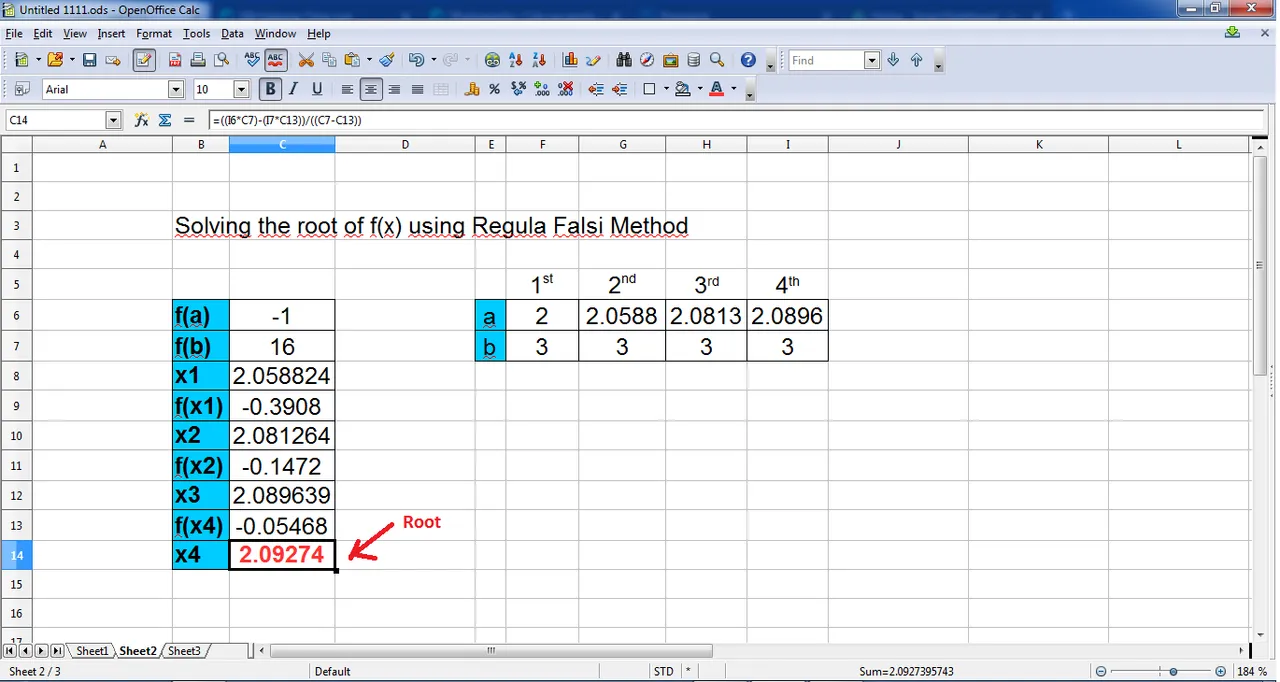This screenshot has height=682, width=1280.
Task: Toggle AutoSpellcheck icon
Action: (276, 61)
